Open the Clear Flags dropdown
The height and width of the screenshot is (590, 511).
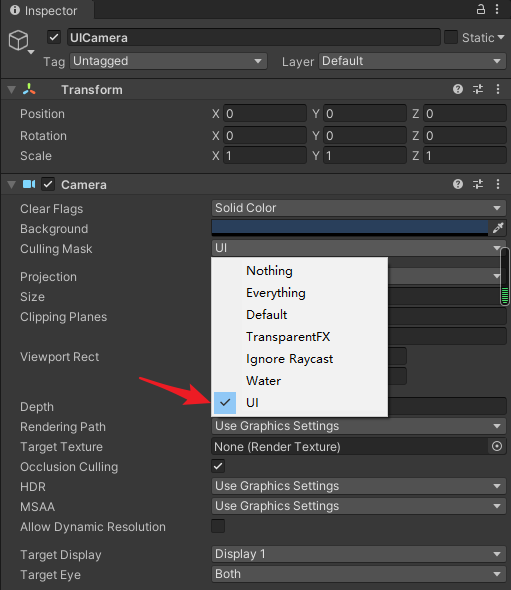359,208
